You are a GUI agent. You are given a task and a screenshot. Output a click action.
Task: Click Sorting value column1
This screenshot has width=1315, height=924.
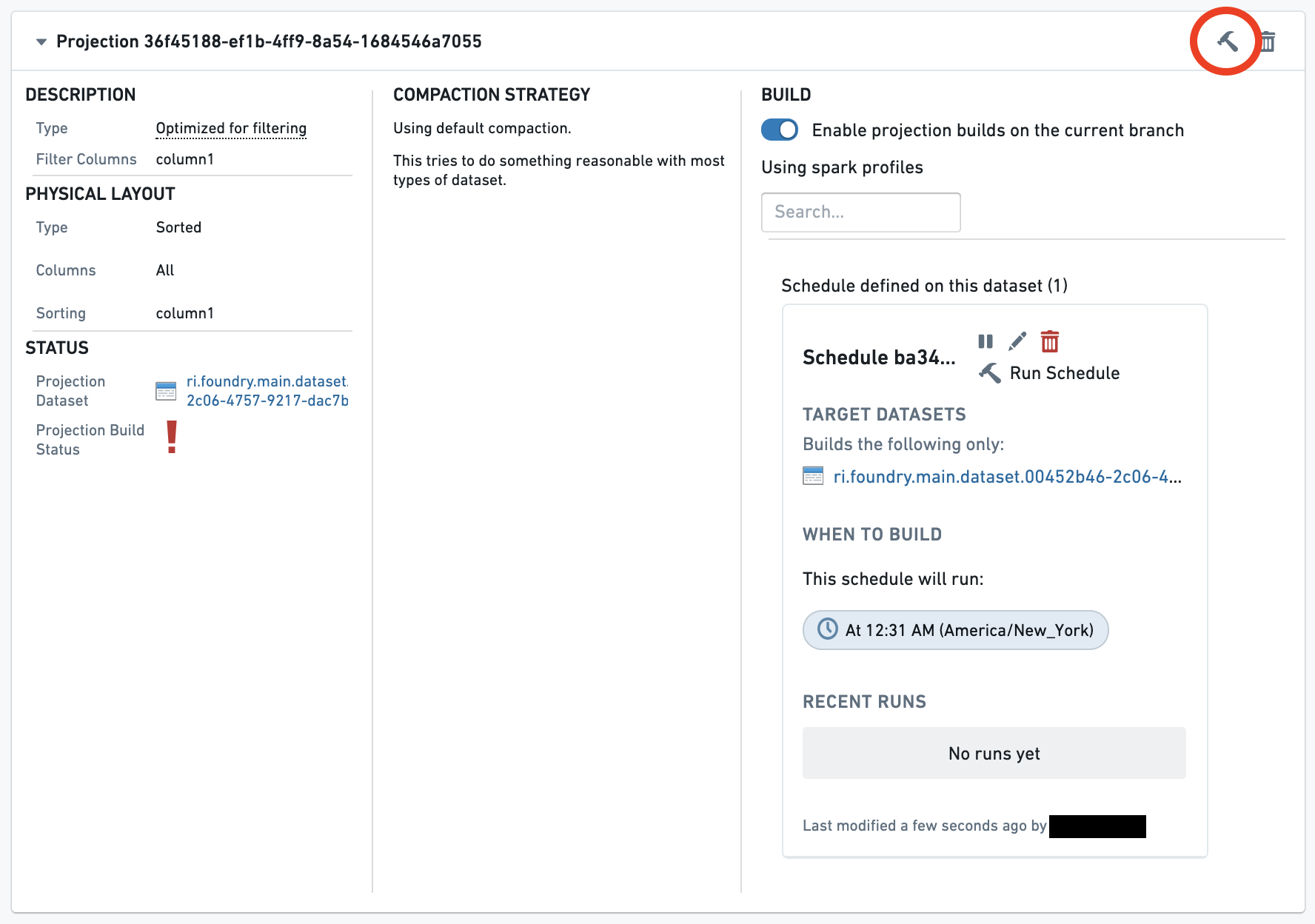184,313
